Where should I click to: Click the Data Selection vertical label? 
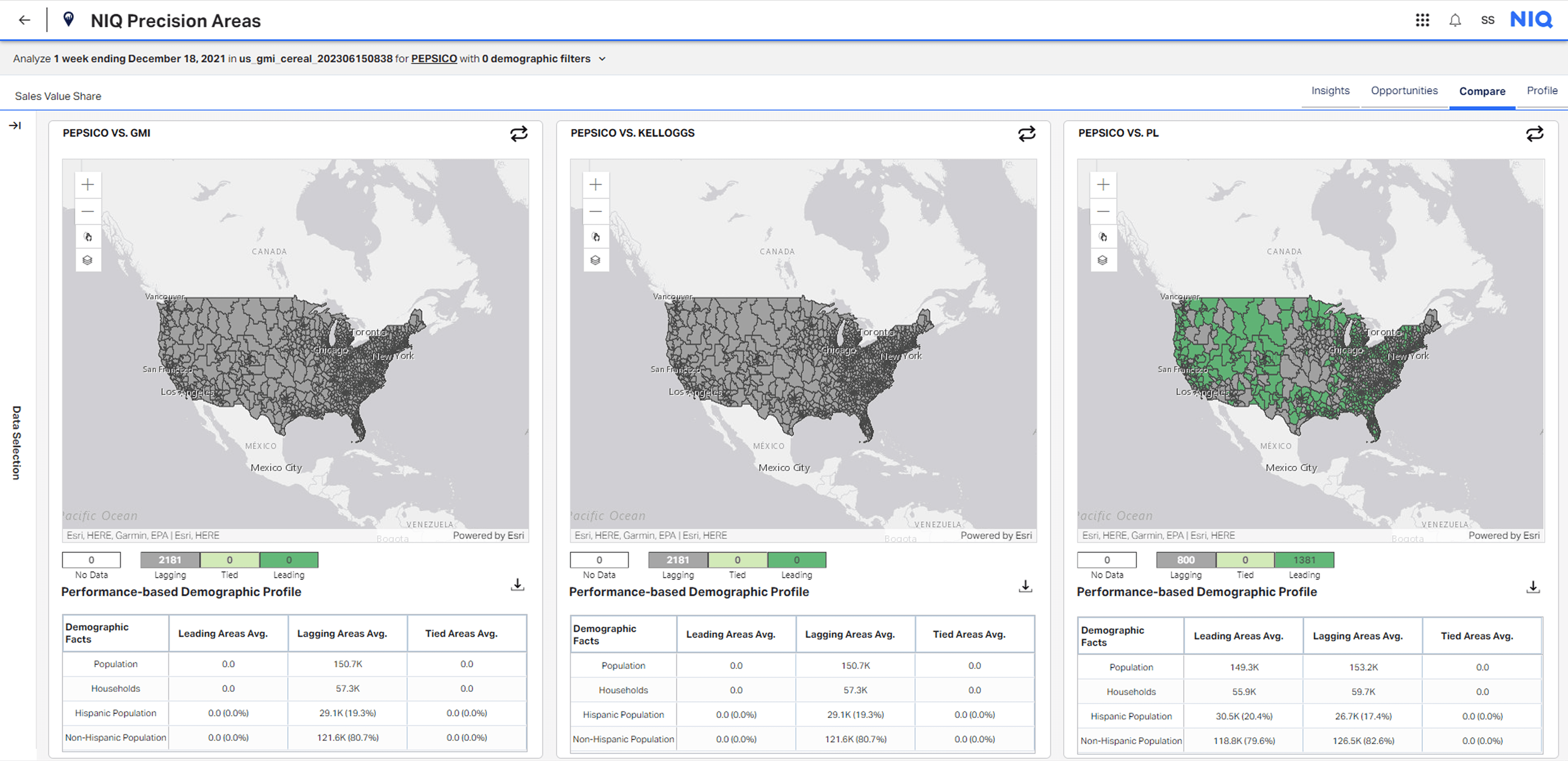pyautogui.click(x=16, y=443)
